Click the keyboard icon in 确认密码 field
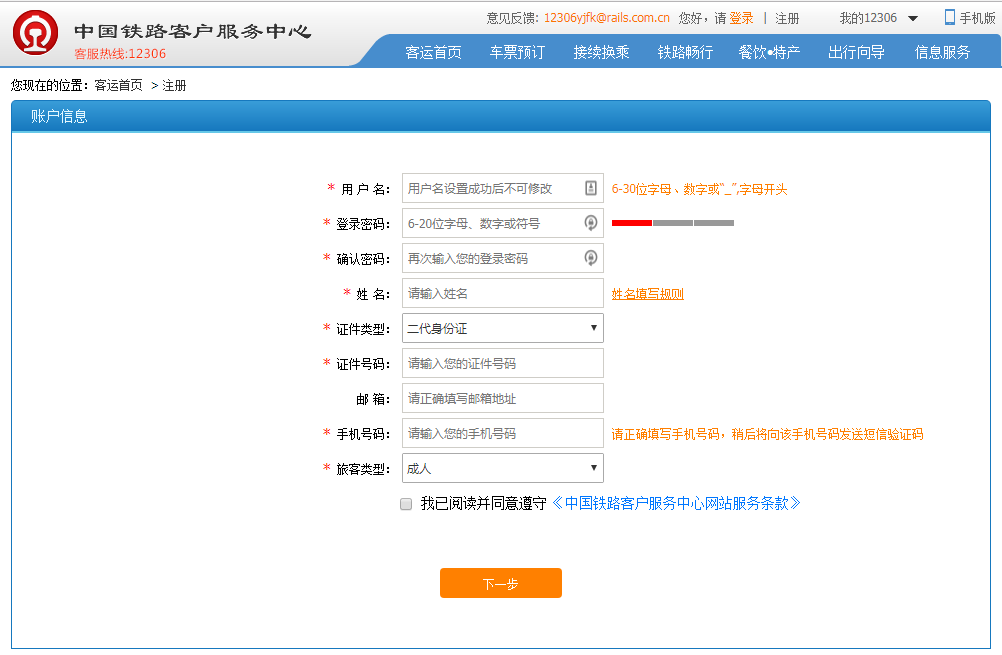Image resolution: width=1002 pixels, height=655 pixels. 590,258
